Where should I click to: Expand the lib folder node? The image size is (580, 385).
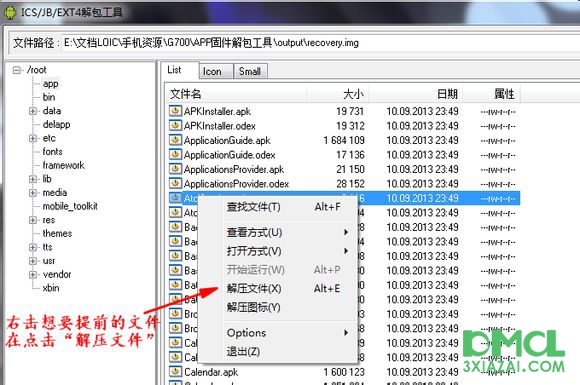click(33, 179)
